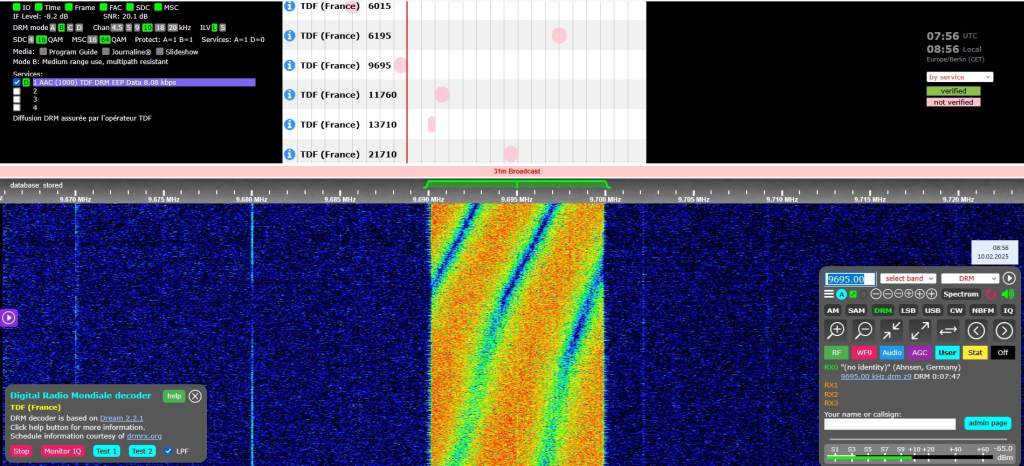Toggle service 1 AAC TDF DRM checkbox
The width and height of the screenshot is (1024, 466).
[17, 82]
